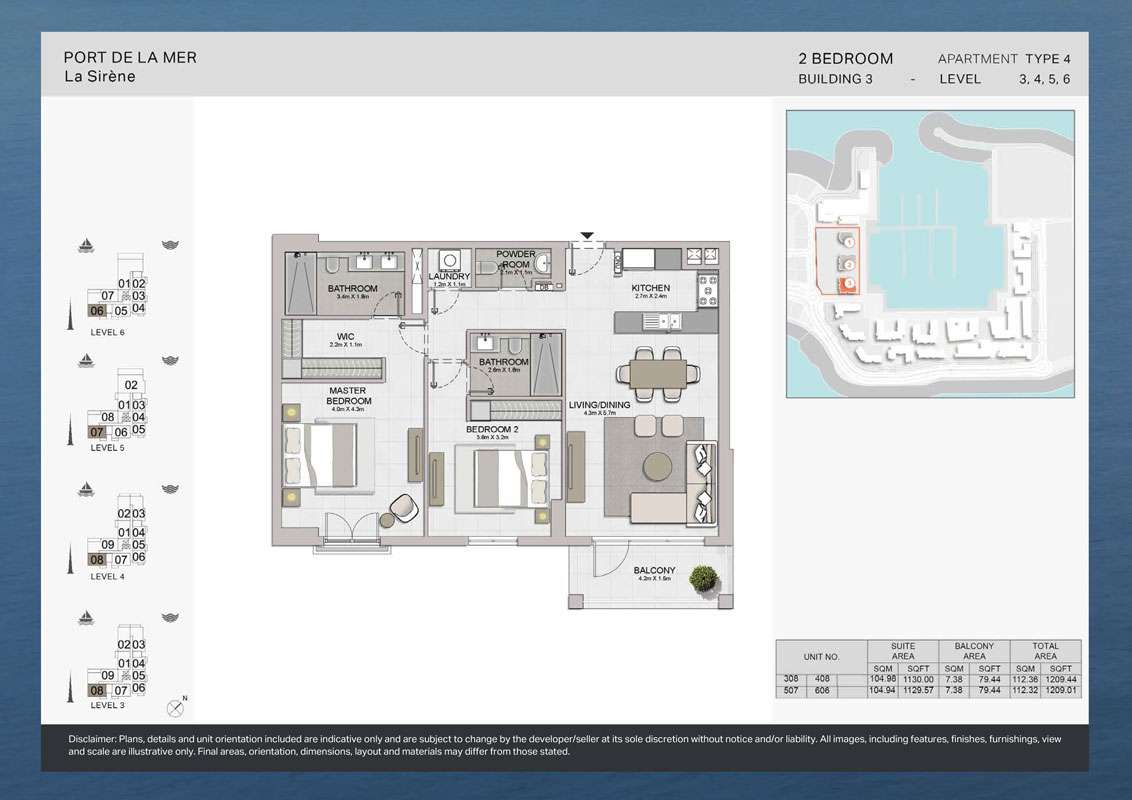Click the tower icon beside the Level 5 plan
The image size is (1132, 800).
(70, 428)
